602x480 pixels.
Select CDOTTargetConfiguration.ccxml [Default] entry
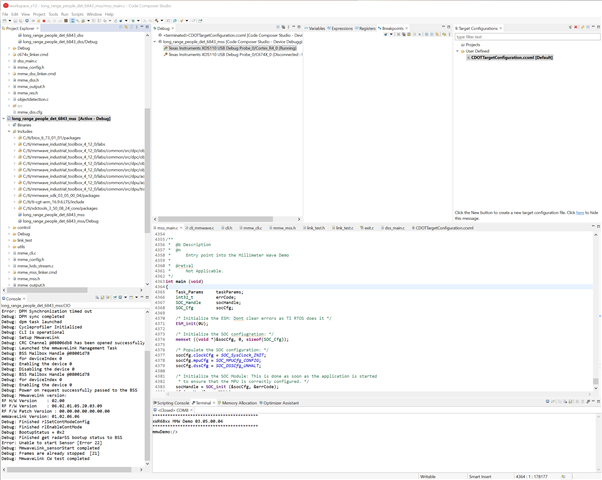[510, 58]
